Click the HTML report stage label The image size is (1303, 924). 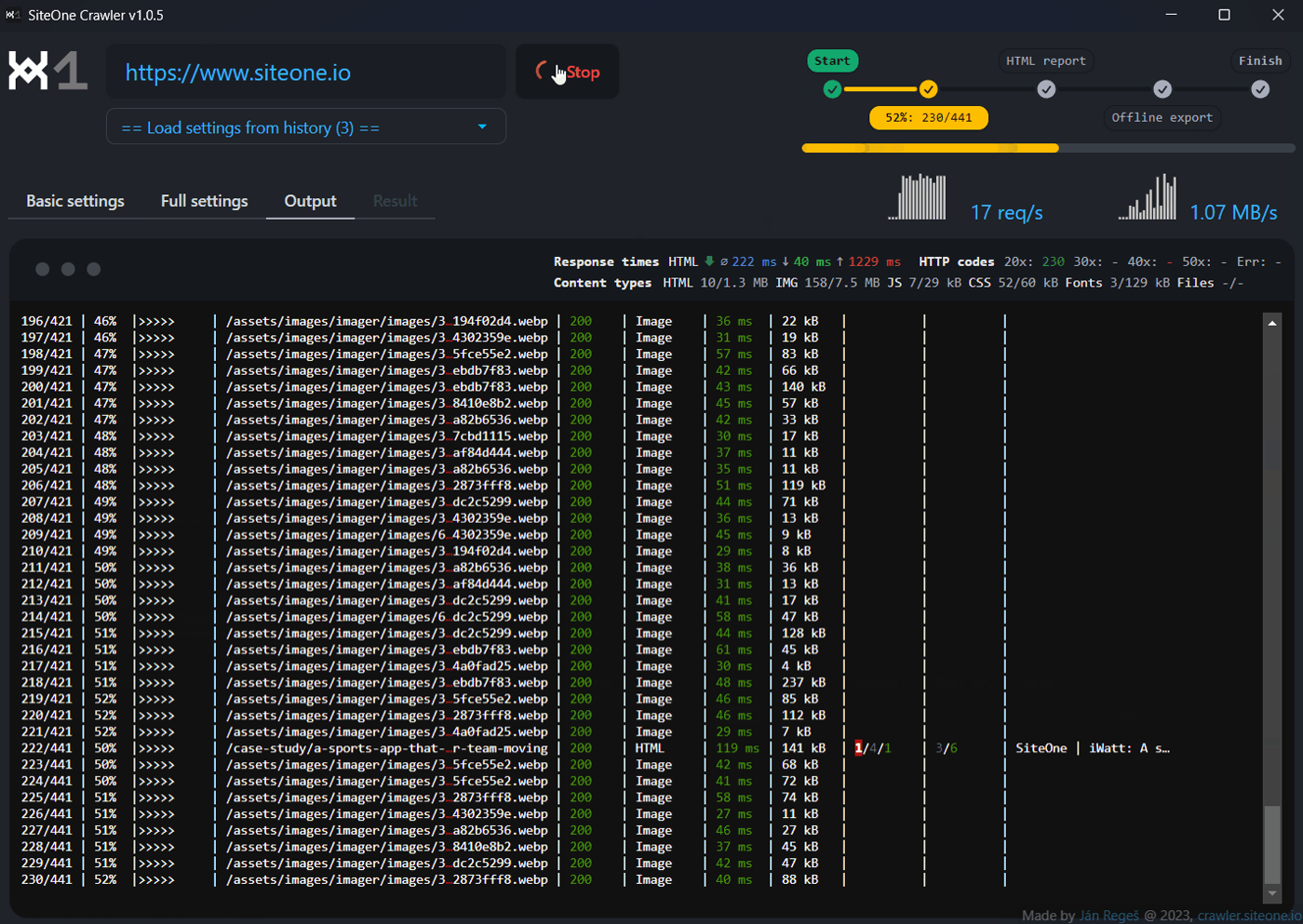click(x=1046, y=60)
